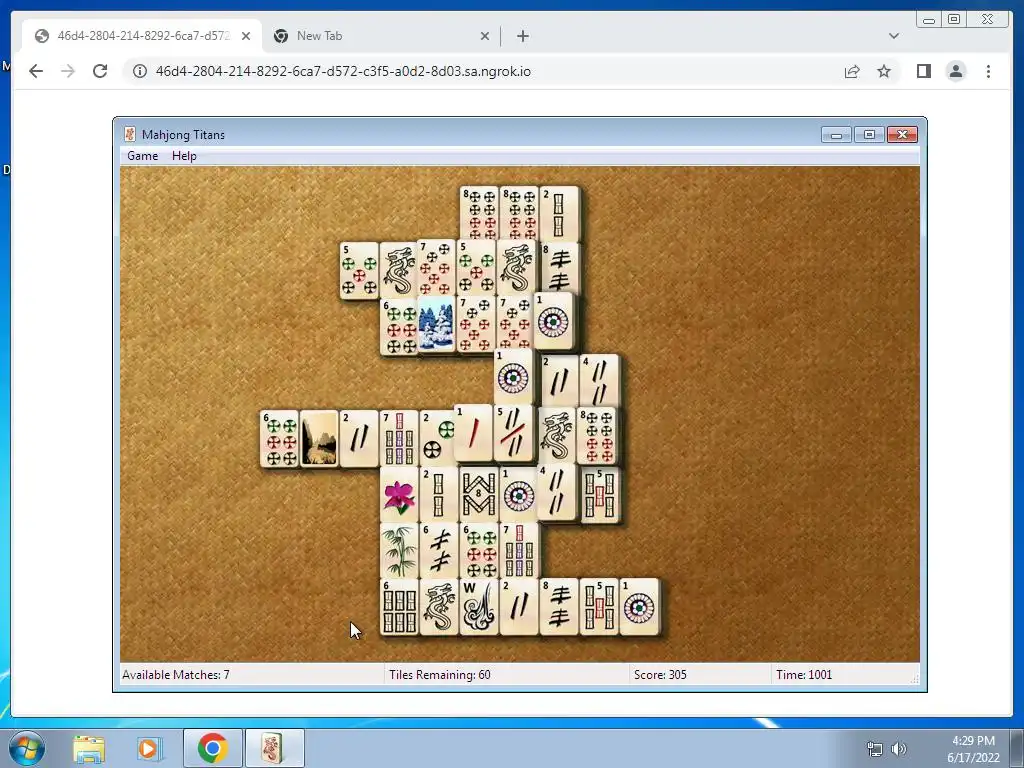Open the Game menu in Mahjong Titans
The height and width of the screenshot is (768, 1024).
tap(142, 156)
